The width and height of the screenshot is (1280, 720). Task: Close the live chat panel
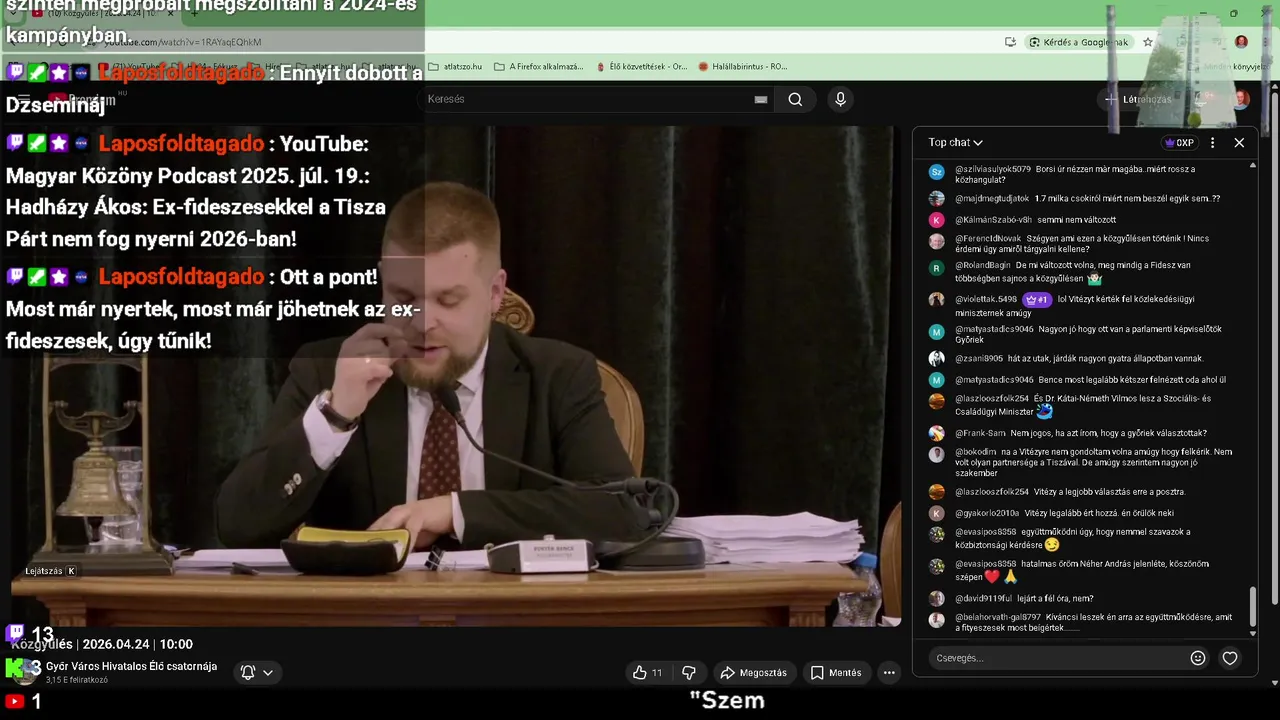(x=1239, y=143)
